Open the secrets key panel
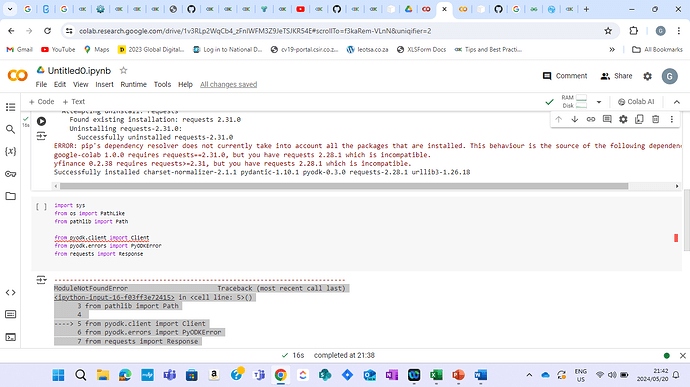This screenshot has width=690, height=387. point(11,174)
